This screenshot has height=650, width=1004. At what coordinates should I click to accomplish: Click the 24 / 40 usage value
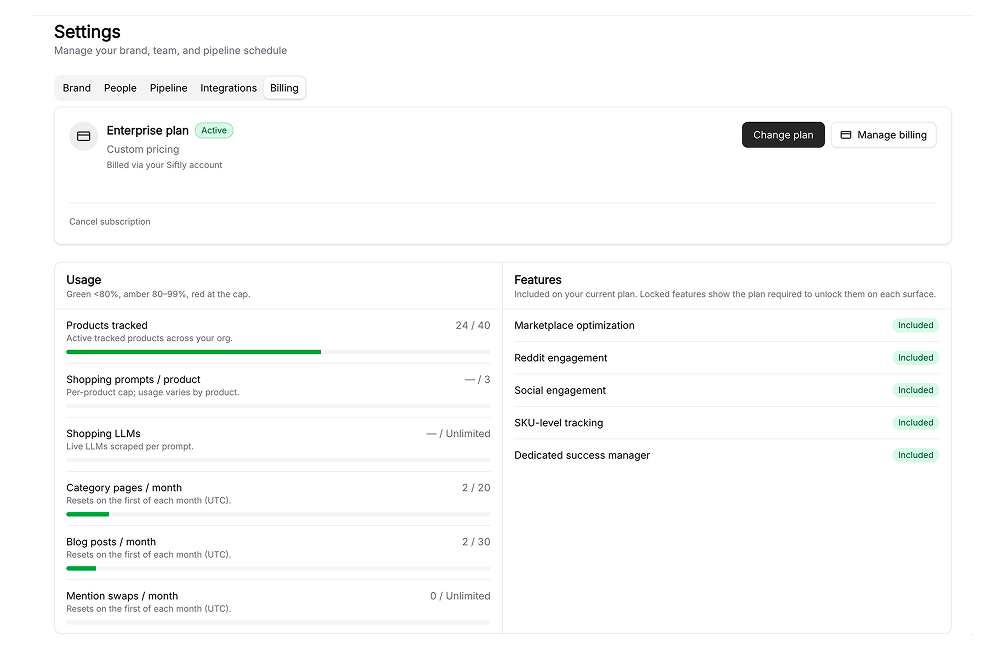473,325
